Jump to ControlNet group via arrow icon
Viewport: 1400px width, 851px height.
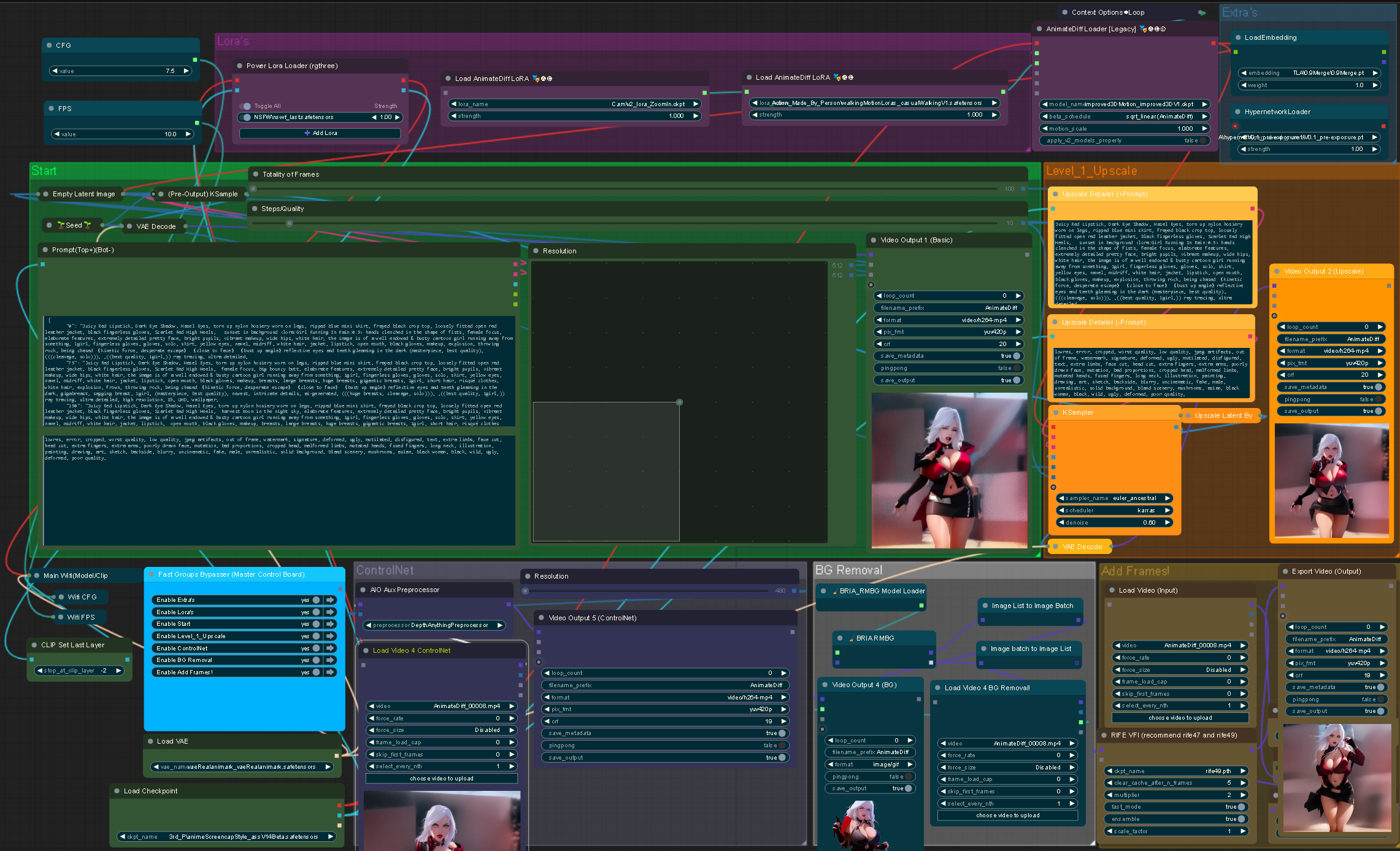click(331, 648)
